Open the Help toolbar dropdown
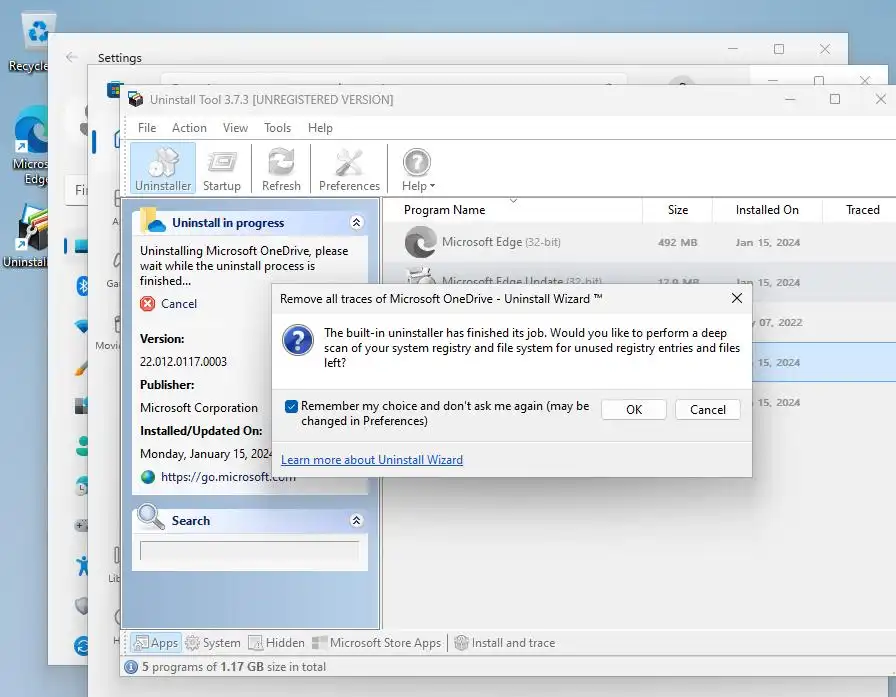 [x=418, y=168]
